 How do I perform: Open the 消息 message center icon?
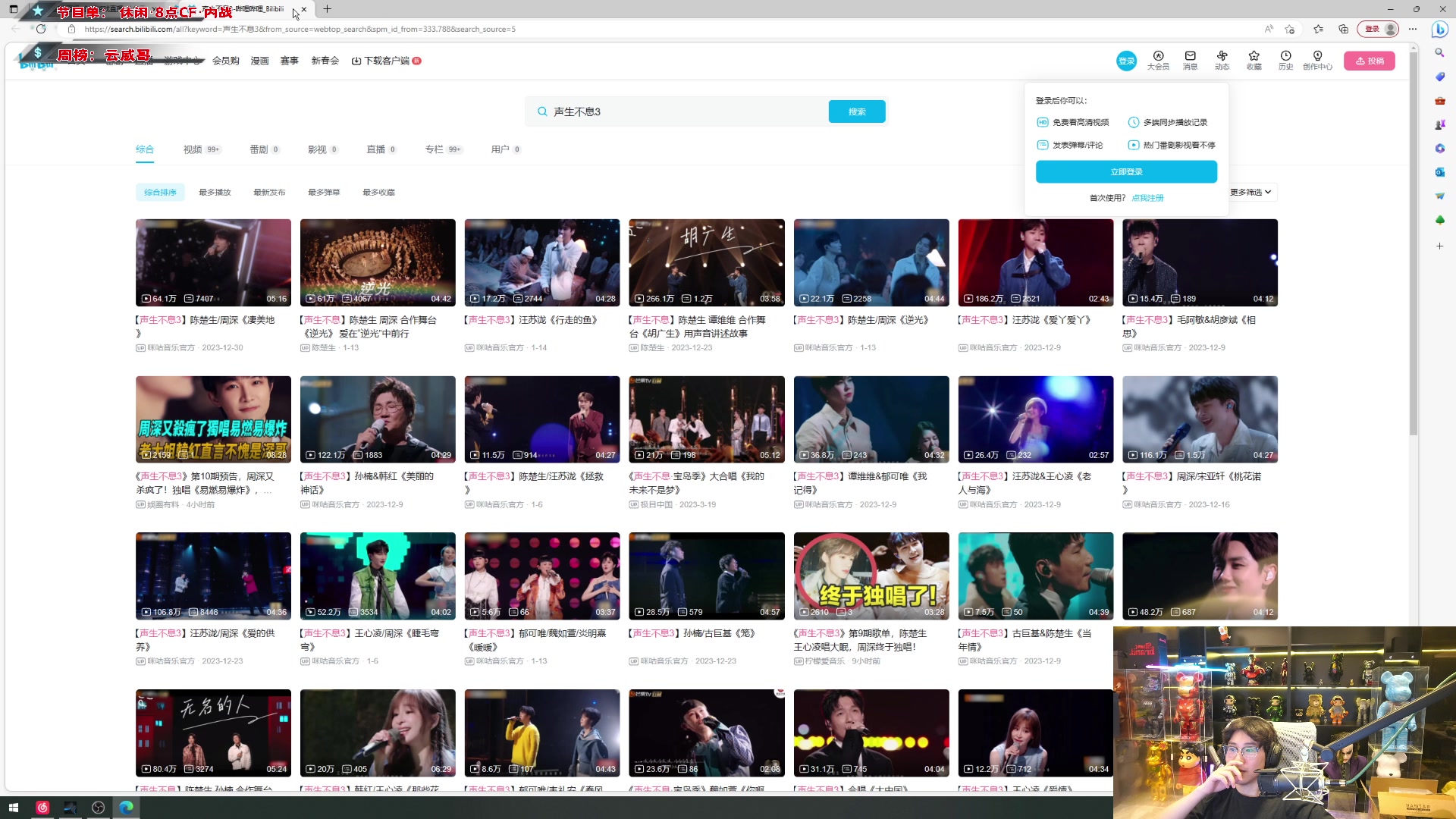1190,61
